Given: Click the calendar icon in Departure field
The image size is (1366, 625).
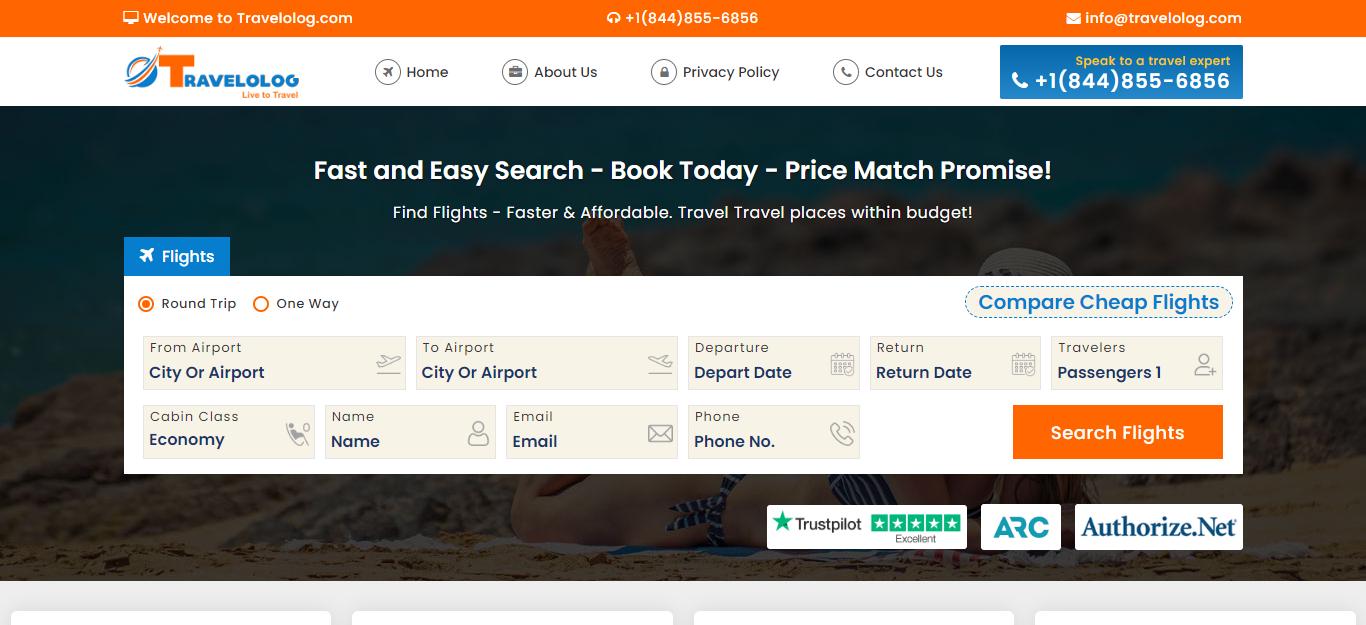Looking at the screenshot, I should (x=842, y=364).
